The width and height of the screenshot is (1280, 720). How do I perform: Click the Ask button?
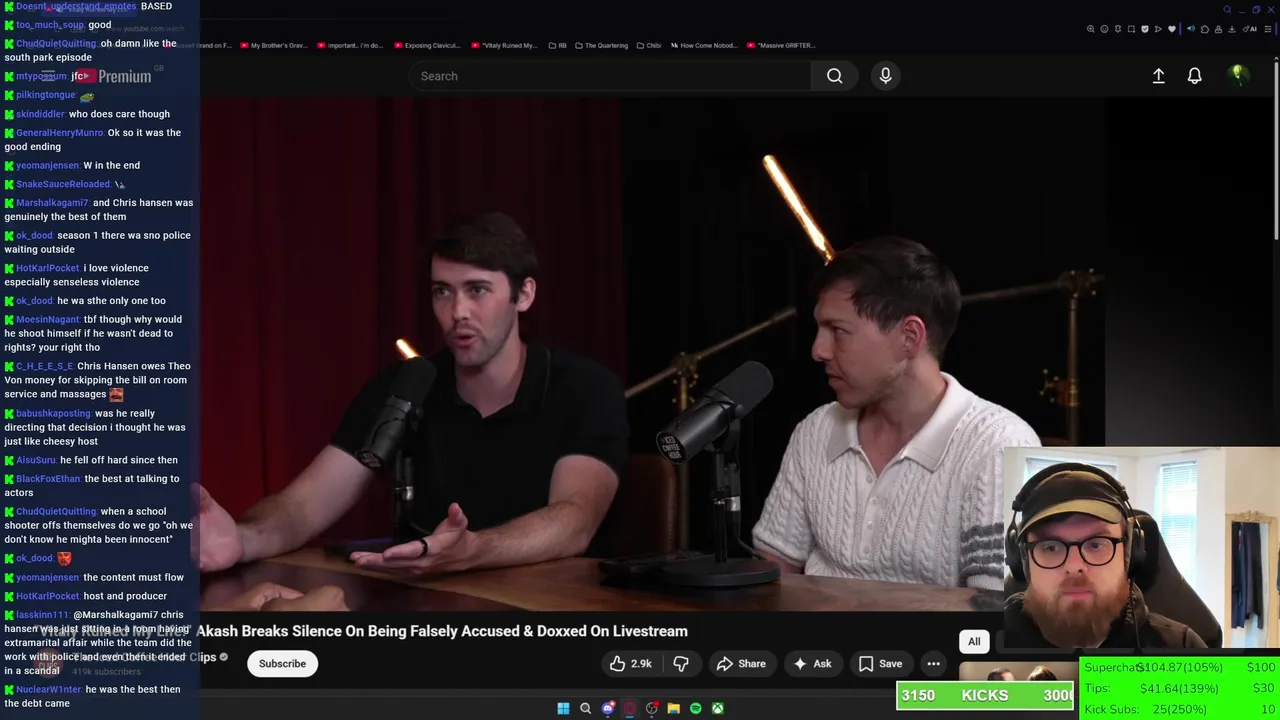(x=812, y=664)
